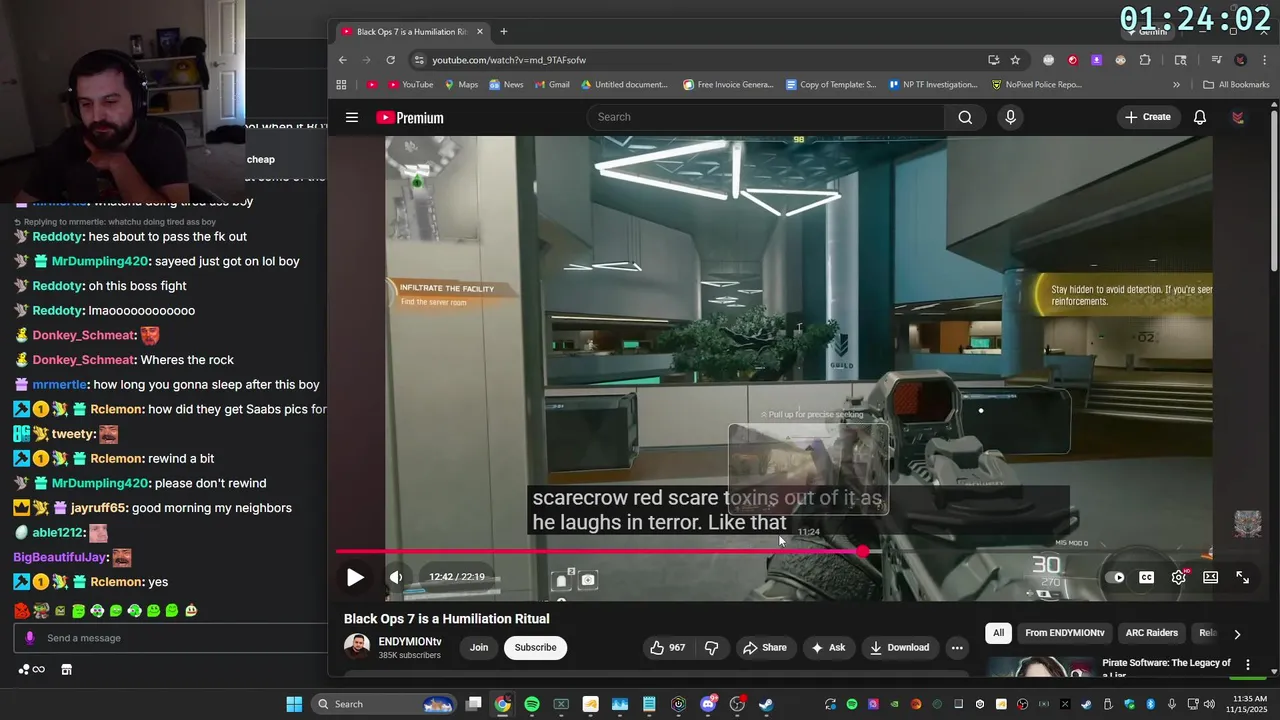
Task: Open channel points icon below chat
Action: (x=31, y=670)
